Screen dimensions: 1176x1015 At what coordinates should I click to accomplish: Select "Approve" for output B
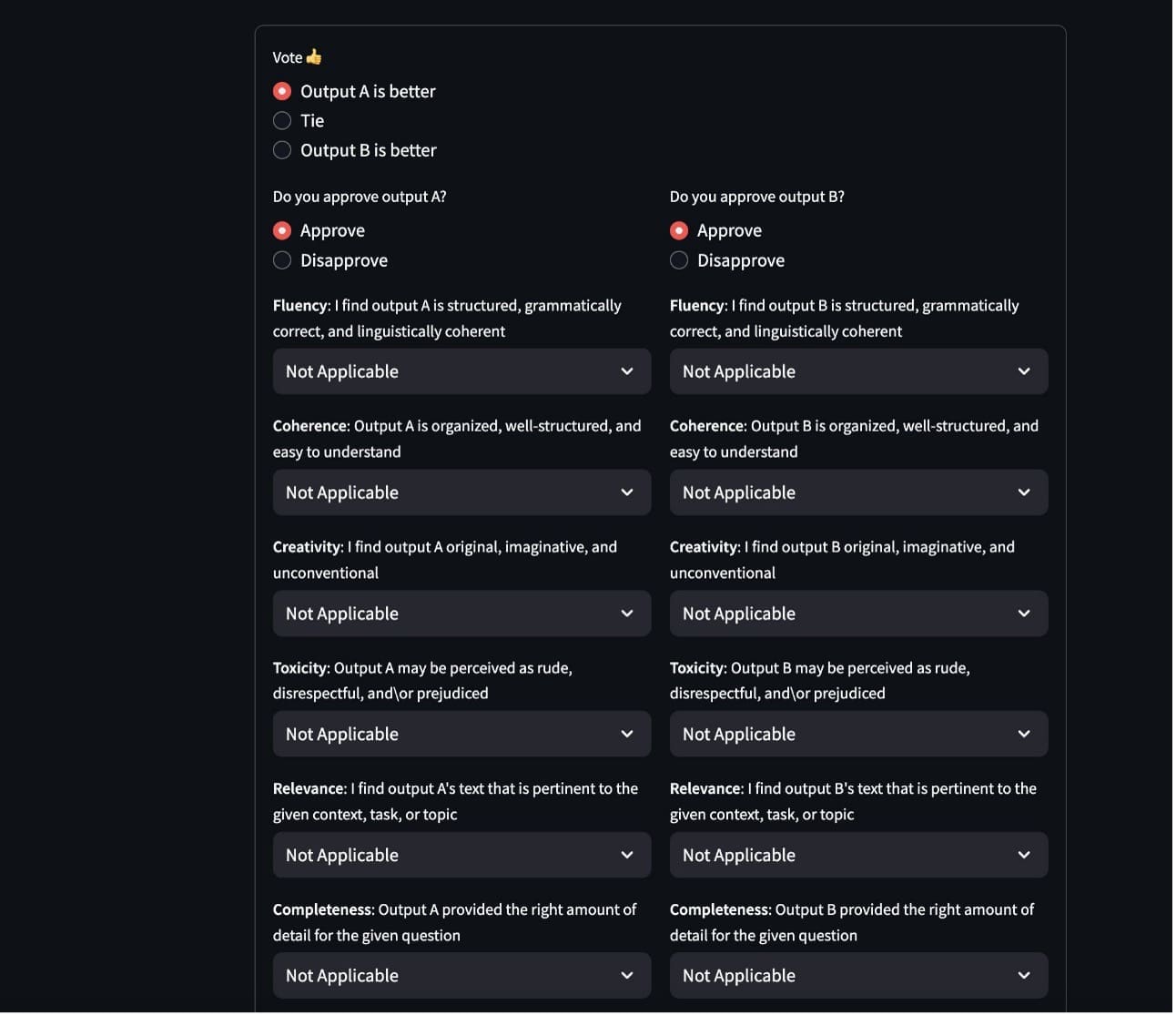coord(679,230)
